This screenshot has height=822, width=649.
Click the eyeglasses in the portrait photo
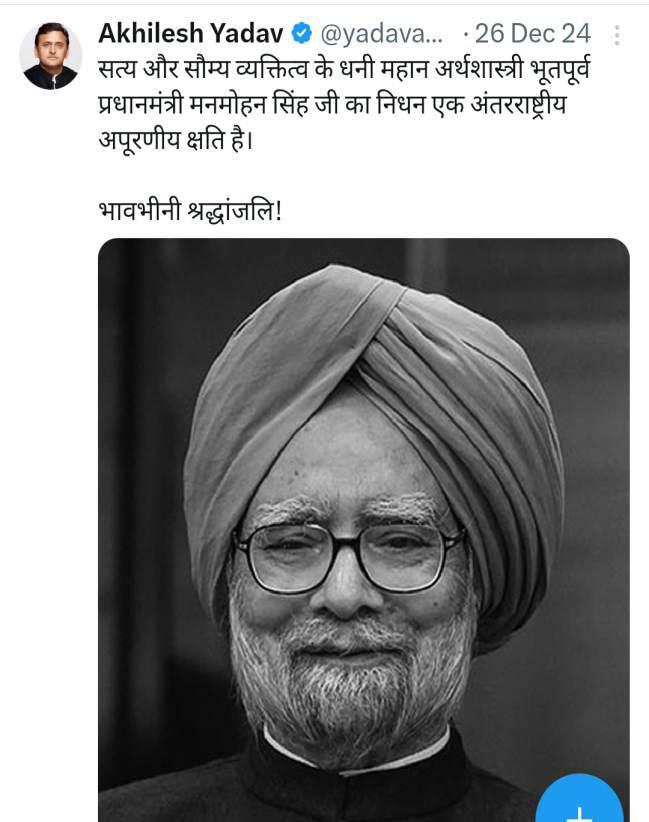(x=348, y=558)
